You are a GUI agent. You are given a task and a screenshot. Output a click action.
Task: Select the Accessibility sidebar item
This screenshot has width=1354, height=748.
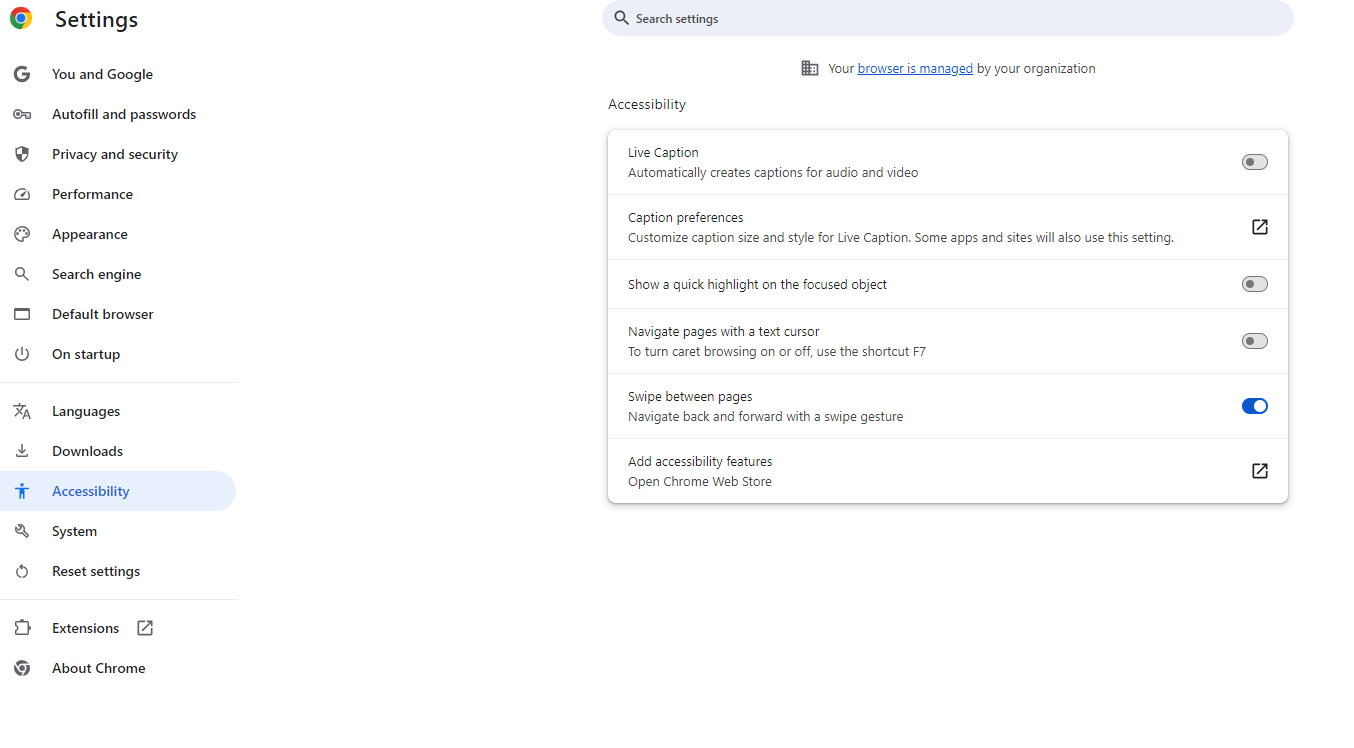point(118,491)
